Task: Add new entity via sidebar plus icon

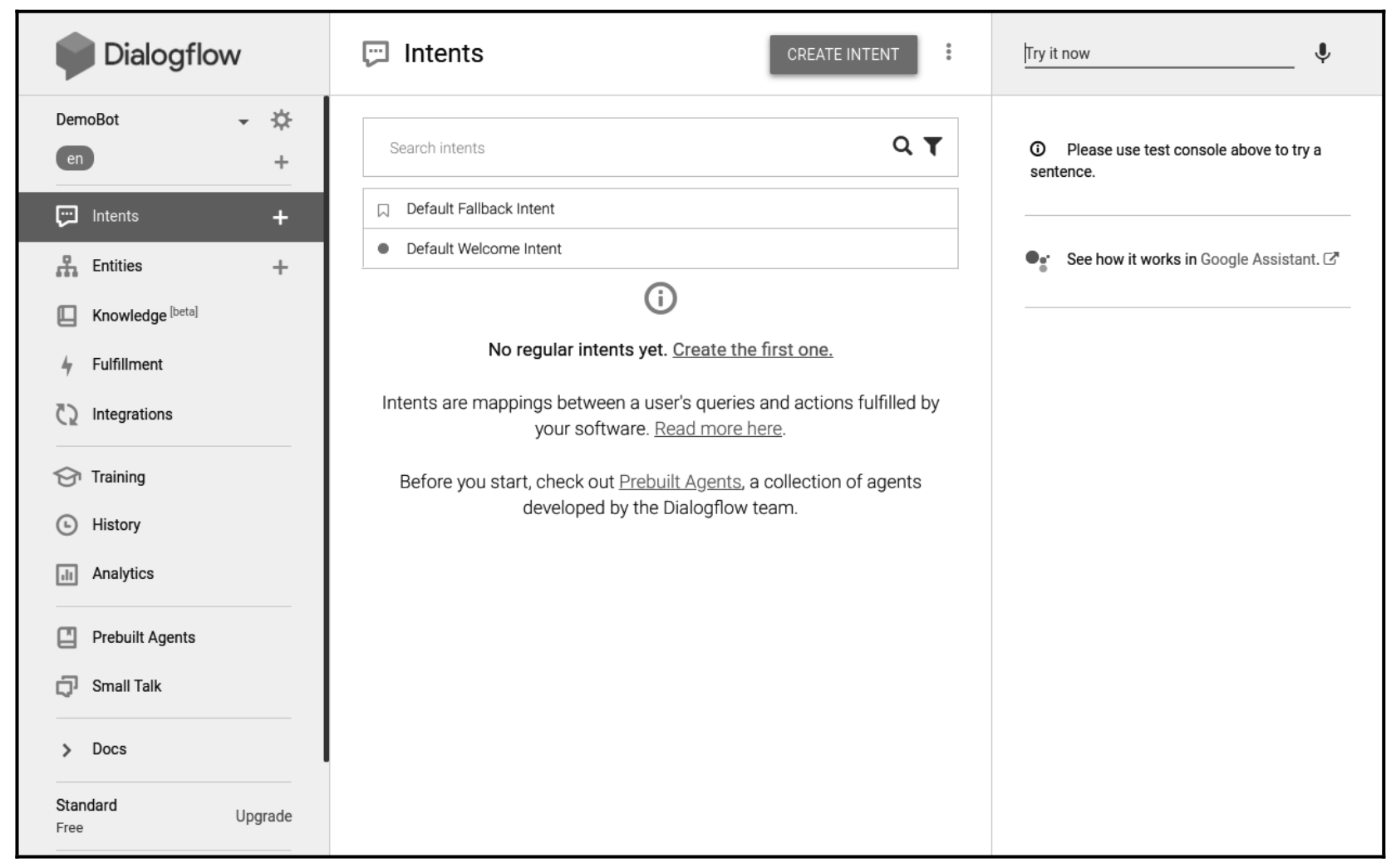Action: (280, 267)
